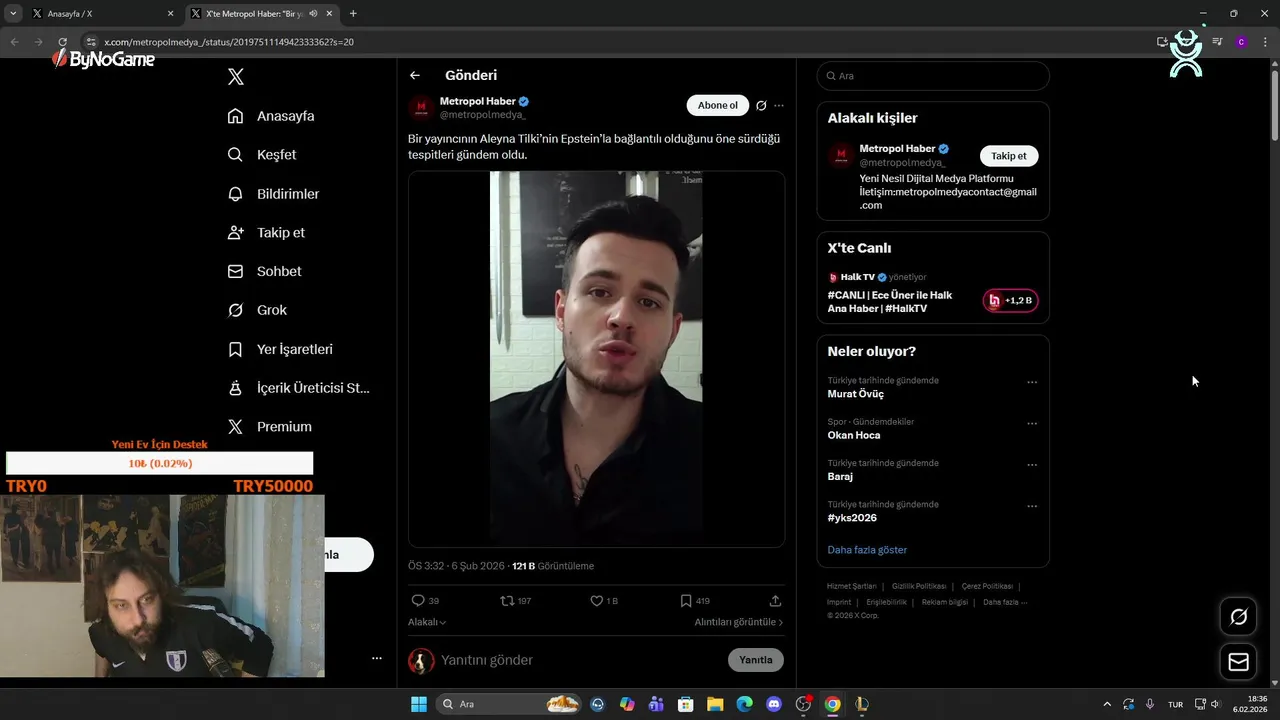This screenshot has height=720, width=1280.
Task: Click the Grok icon on the post
Action: (x=761, y=105)
